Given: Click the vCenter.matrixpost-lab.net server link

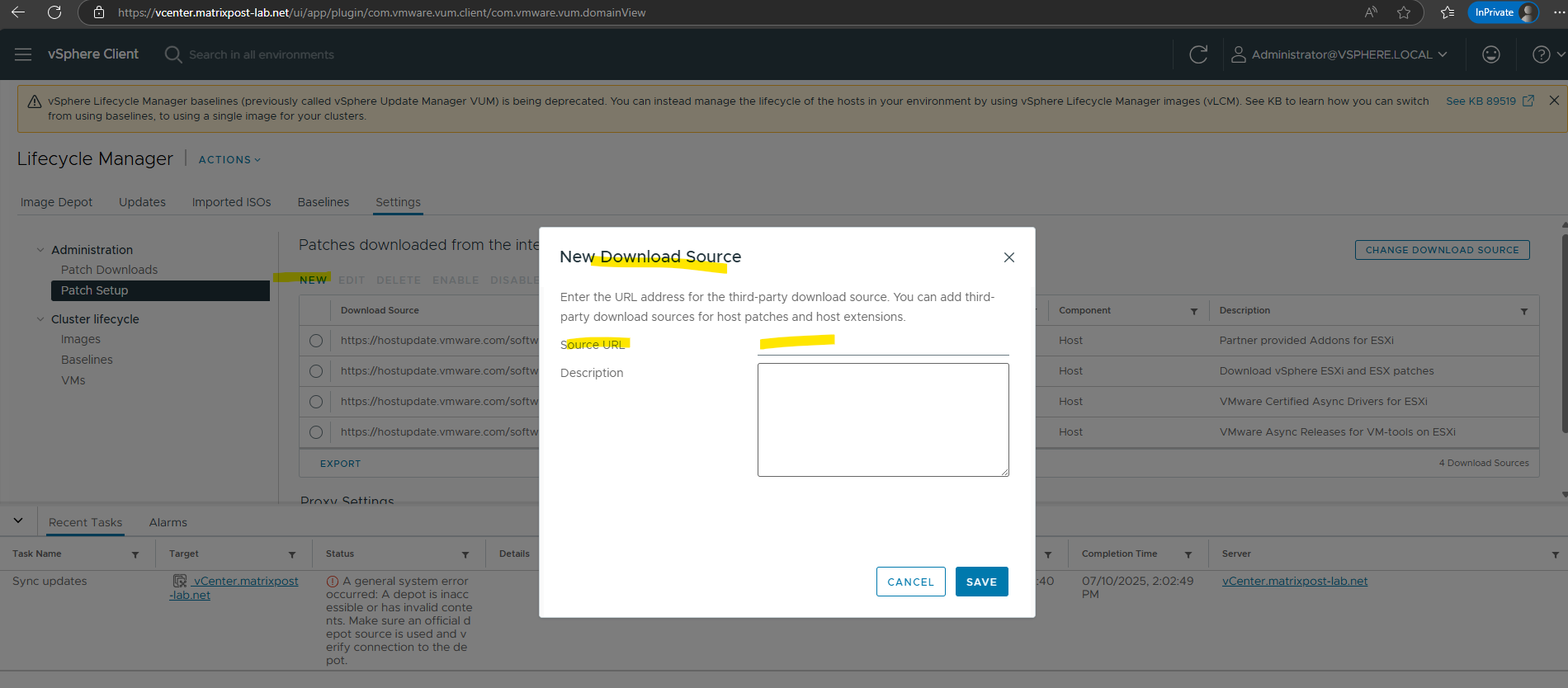Looking at the screenshot, I should [1295, 581].
